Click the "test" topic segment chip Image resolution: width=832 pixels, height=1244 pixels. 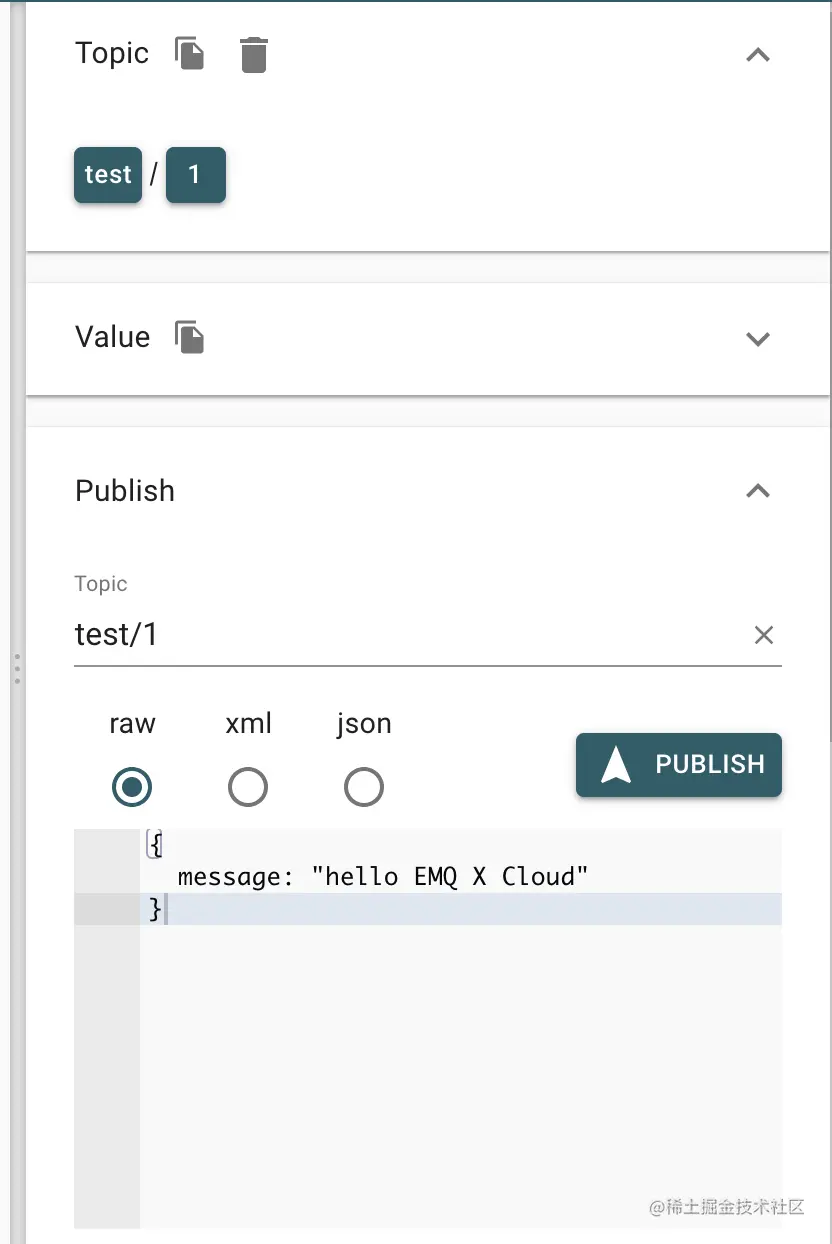[x=108, y=175]
